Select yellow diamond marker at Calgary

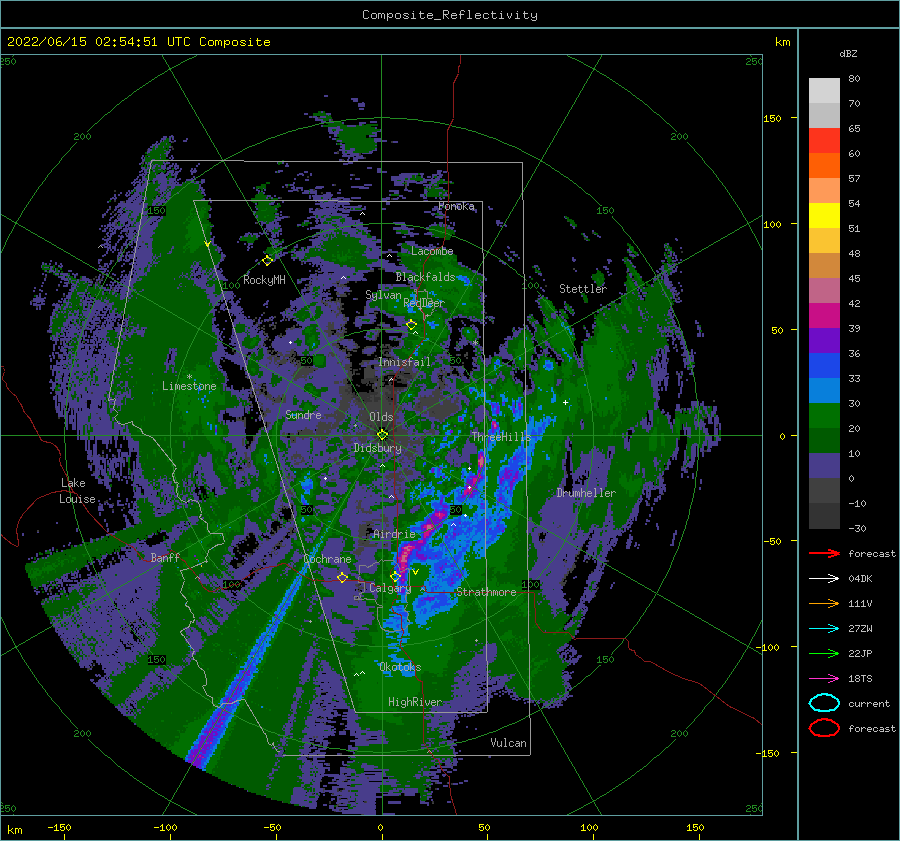395,576
